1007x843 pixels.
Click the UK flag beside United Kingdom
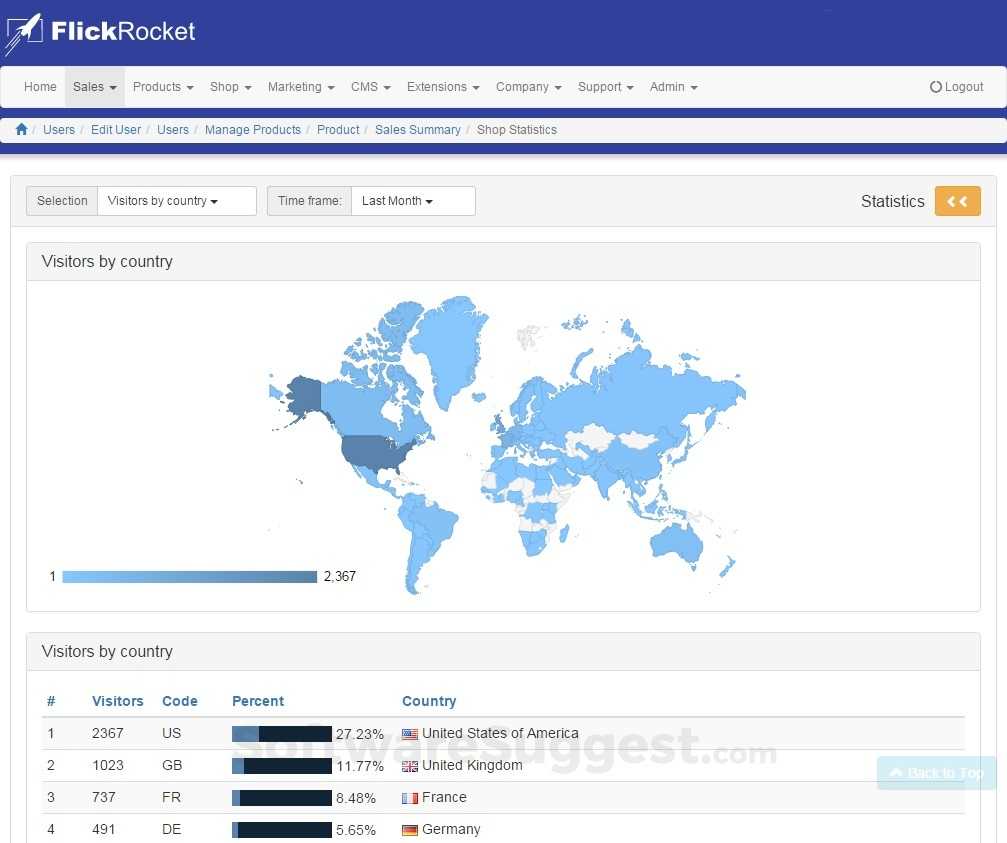click(x=409, y=765)
